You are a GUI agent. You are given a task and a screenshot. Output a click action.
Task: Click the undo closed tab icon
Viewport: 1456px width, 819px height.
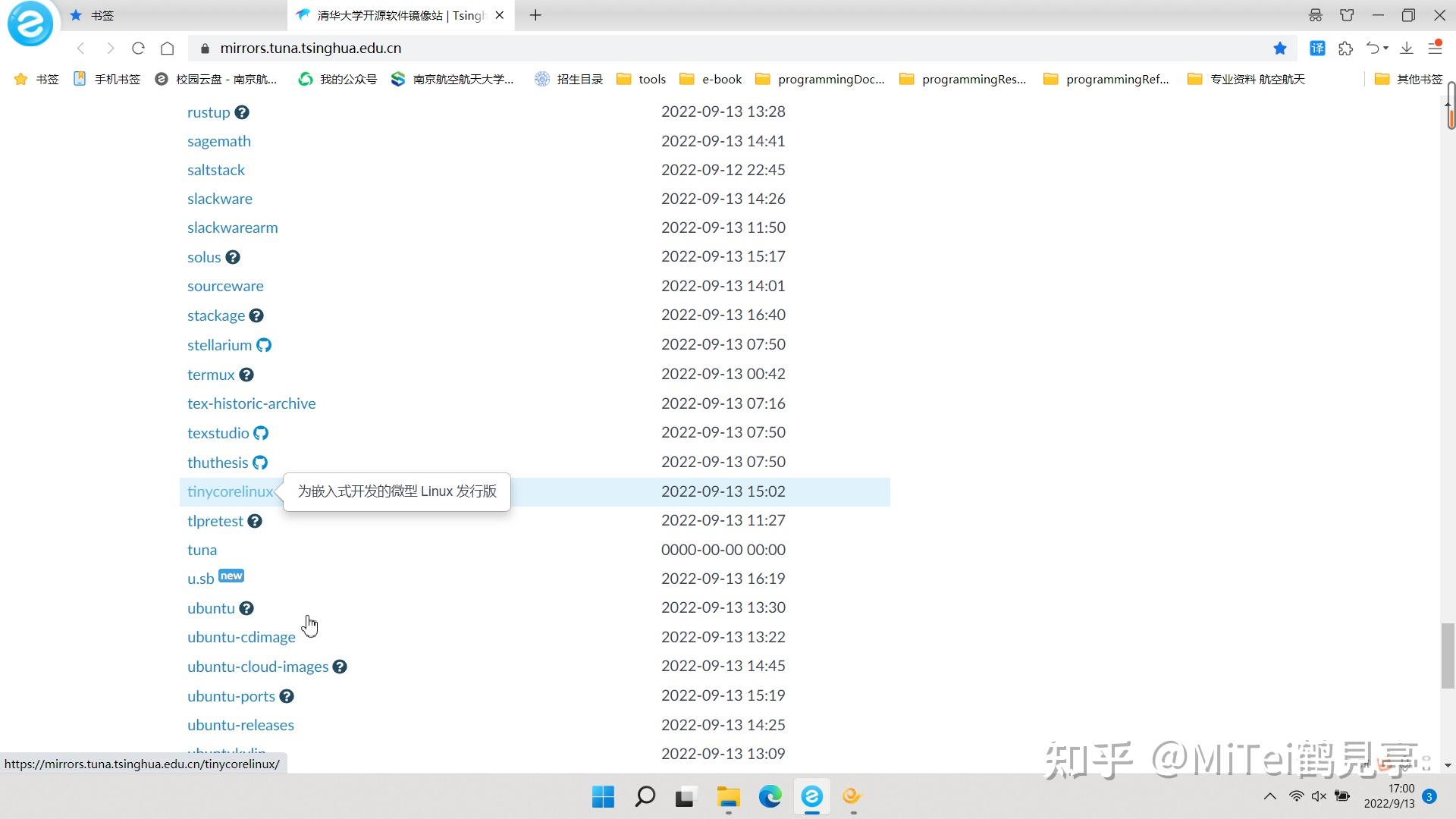click(1373, 49)
